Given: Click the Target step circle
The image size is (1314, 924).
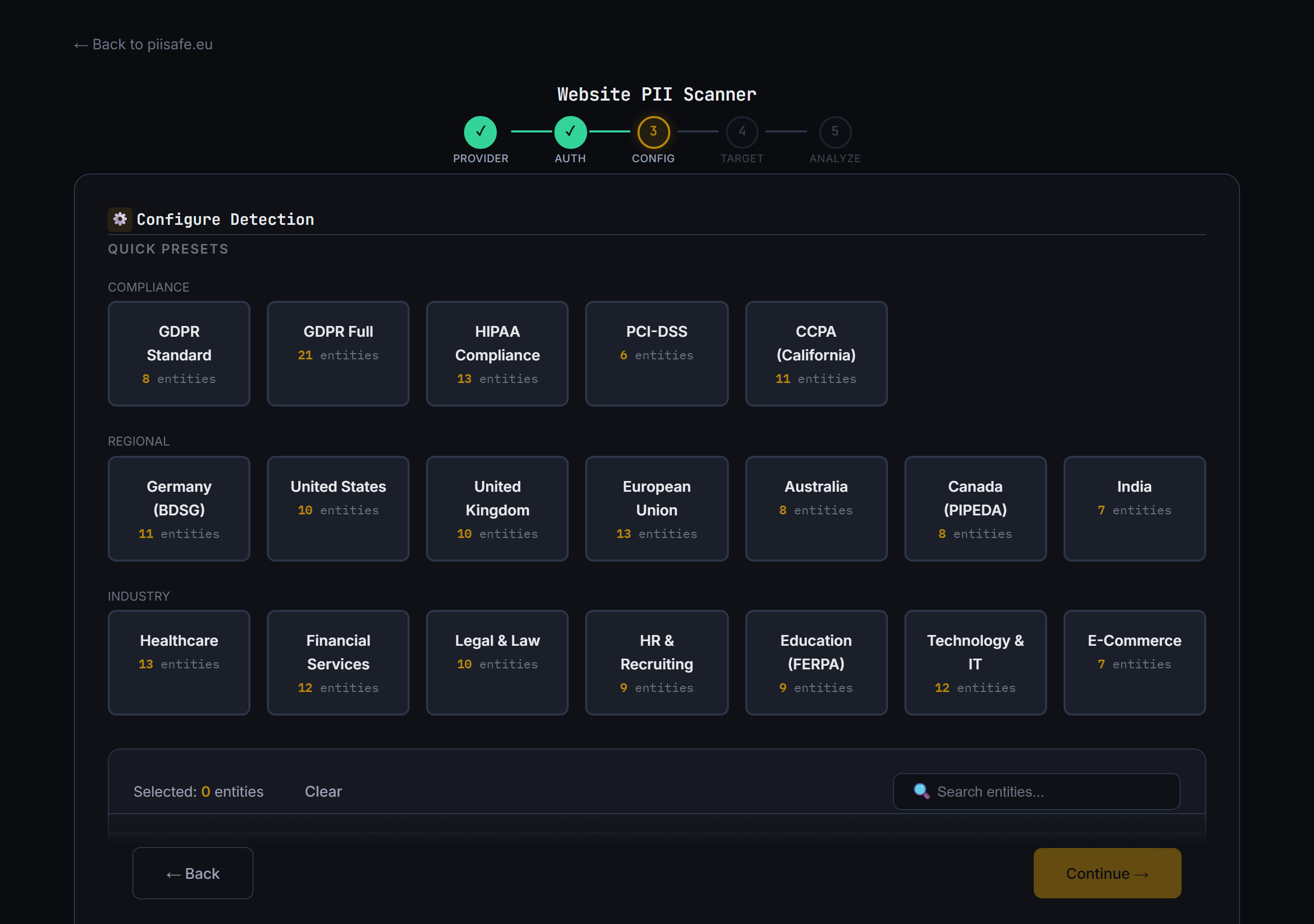Looking at the screenshot, I should [x=742, y=132].
